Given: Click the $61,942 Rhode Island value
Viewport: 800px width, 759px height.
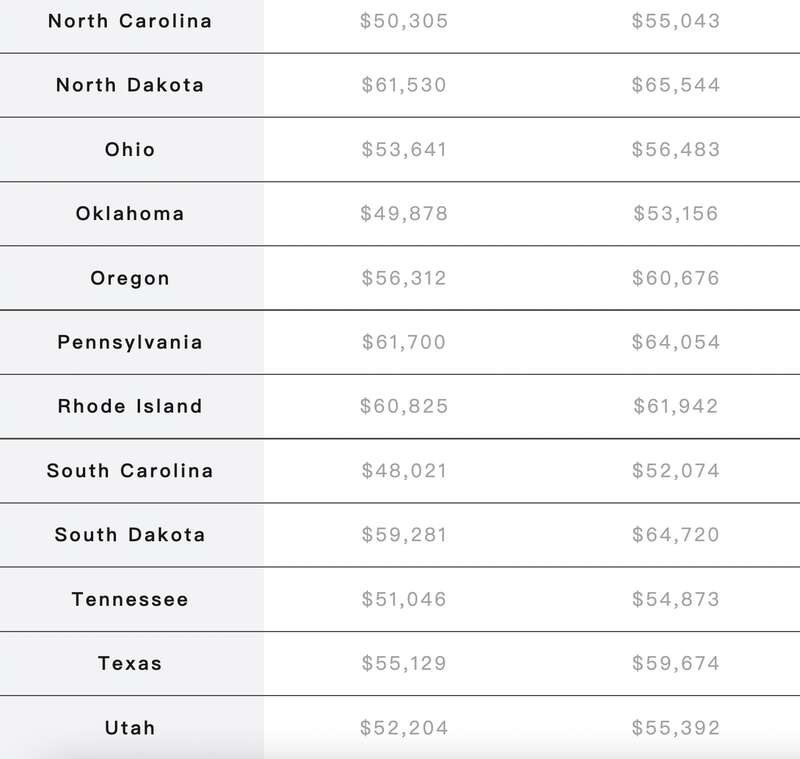Looking at the screenshot, I should click(676, 406).
